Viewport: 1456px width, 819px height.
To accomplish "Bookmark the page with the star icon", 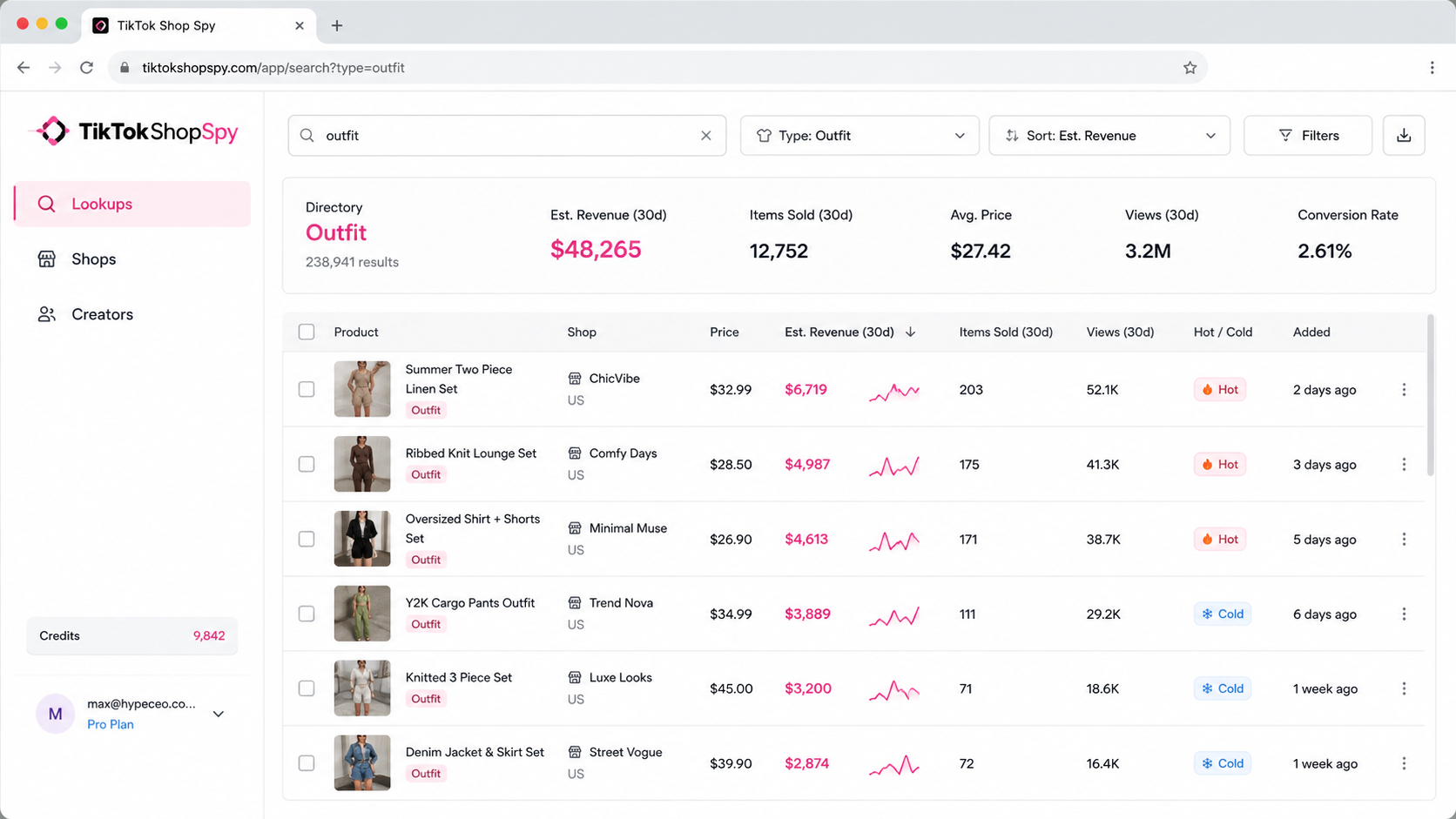I will pos(1190,68).
